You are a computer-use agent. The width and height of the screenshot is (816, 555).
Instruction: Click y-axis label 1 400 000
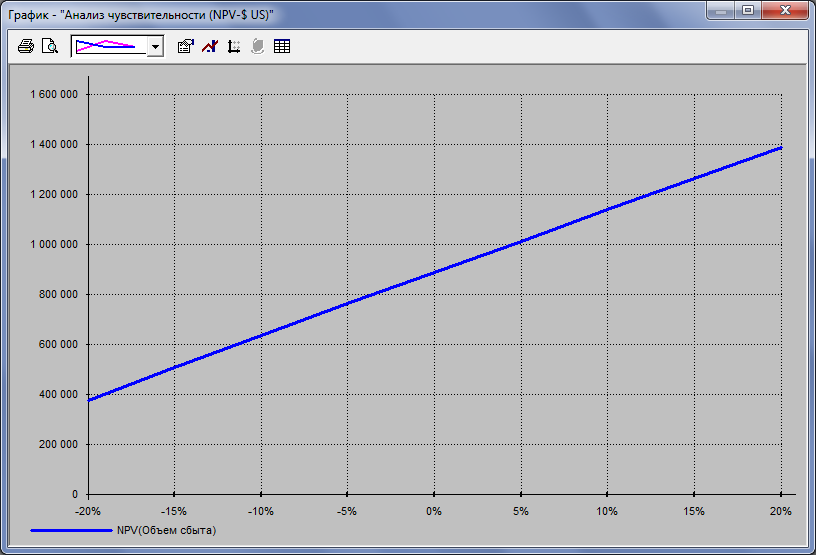coord(54,144)
